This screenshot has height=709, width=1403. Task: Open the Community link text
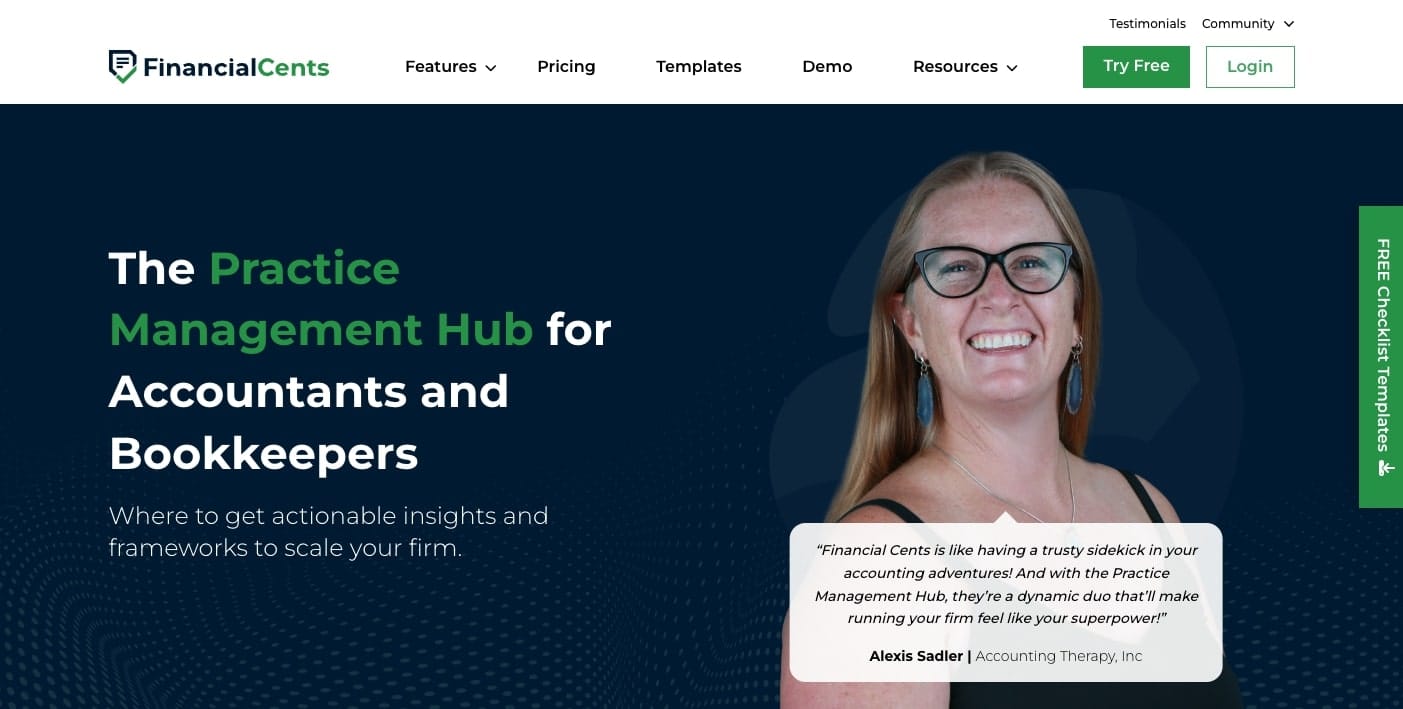click(x=1238, y=24)
